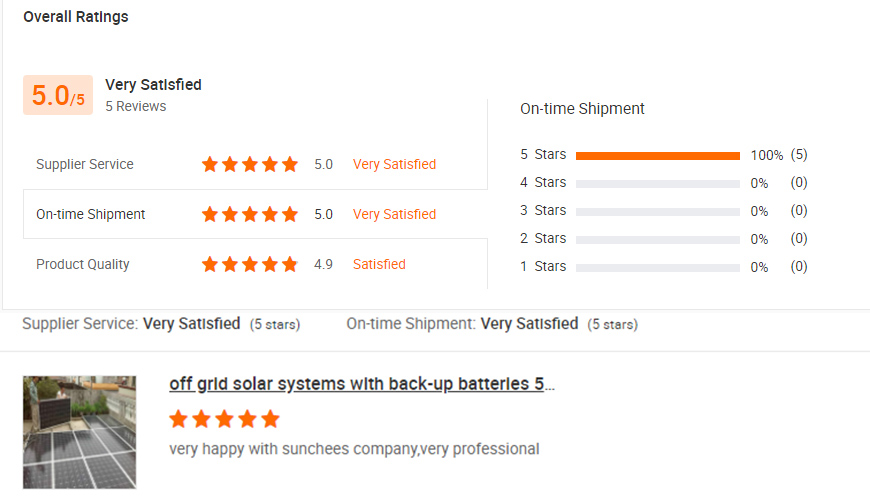Click the Product Quality star rating icons
Image resolution: width=870 pixels, height=500 pixels.
click(250, 264)
